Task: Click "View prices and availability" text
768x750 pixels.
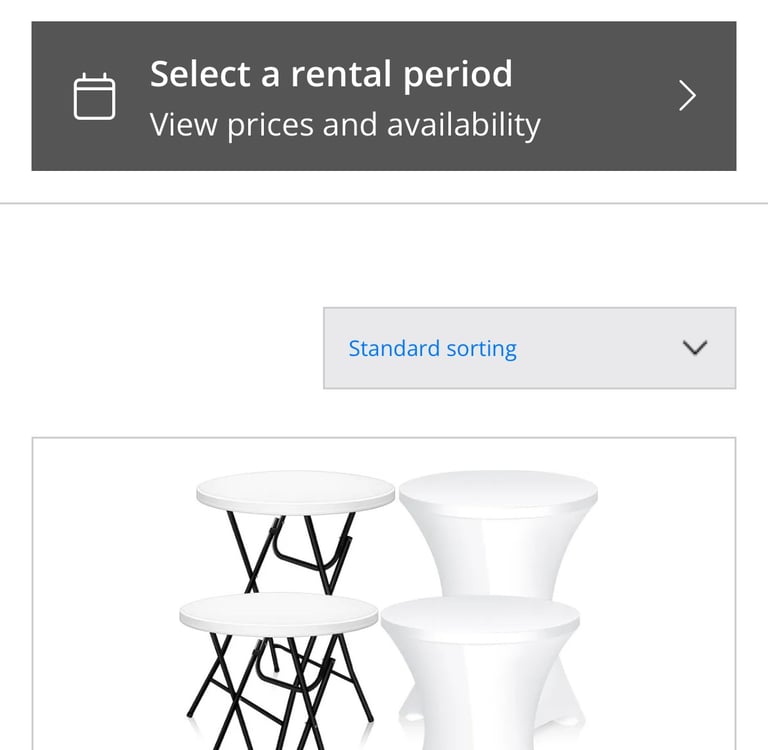Action: pyautogui.click(x=345, y=125)
